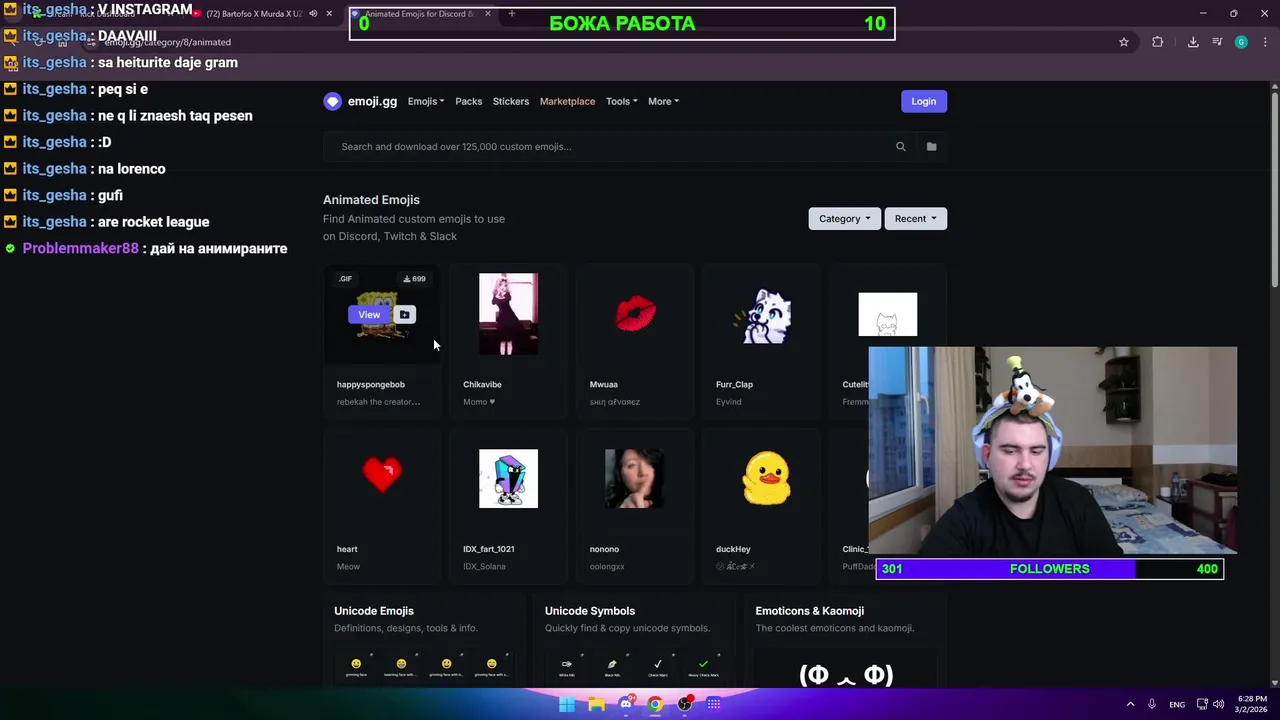1280x720 pixels.
Task: Click the microphone tray icon
Action: pyautogui.click(x=1152, y=704)
